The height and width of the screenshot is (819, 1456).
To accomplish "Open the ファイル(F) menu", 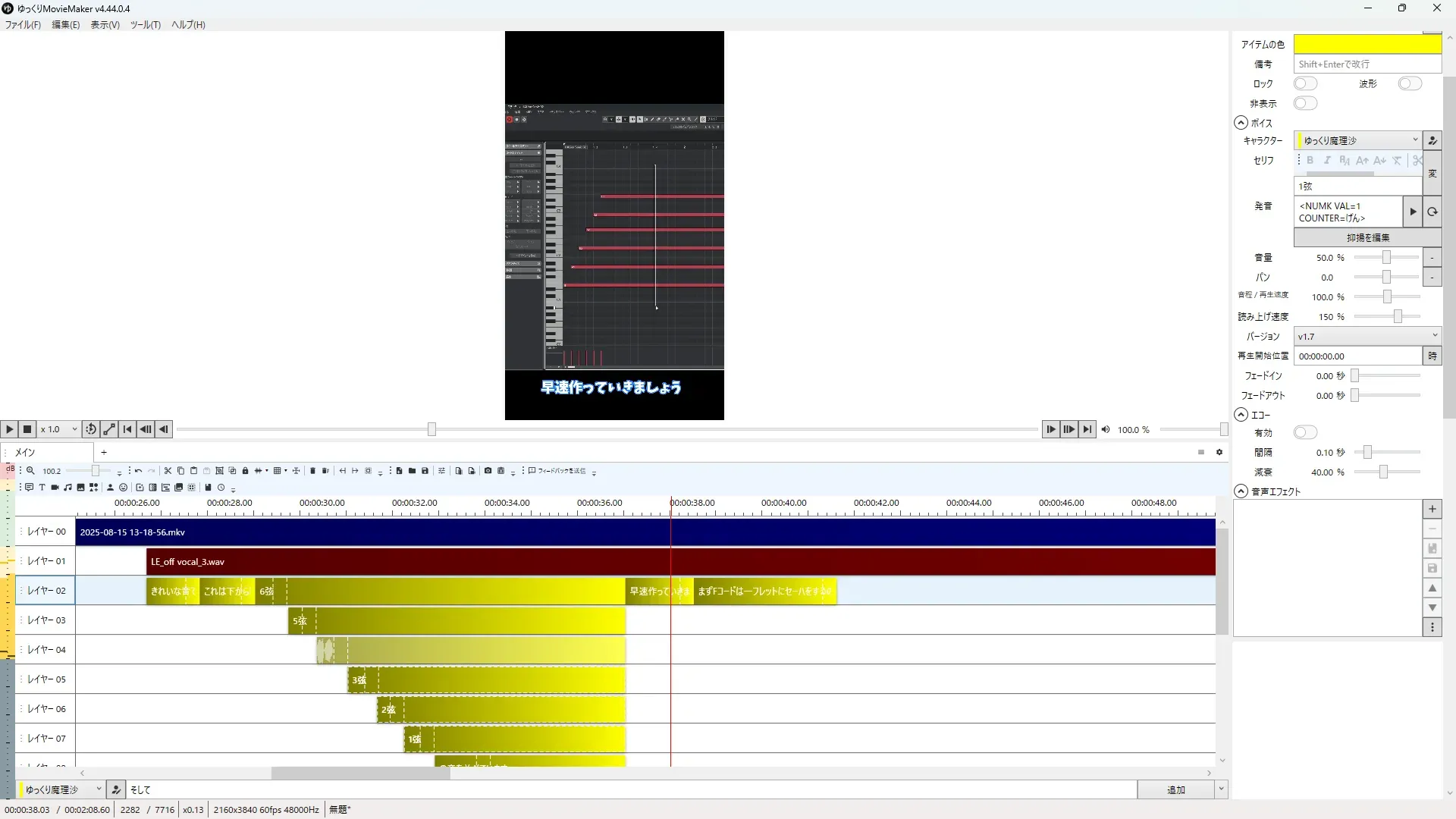I will pos(23,24).
